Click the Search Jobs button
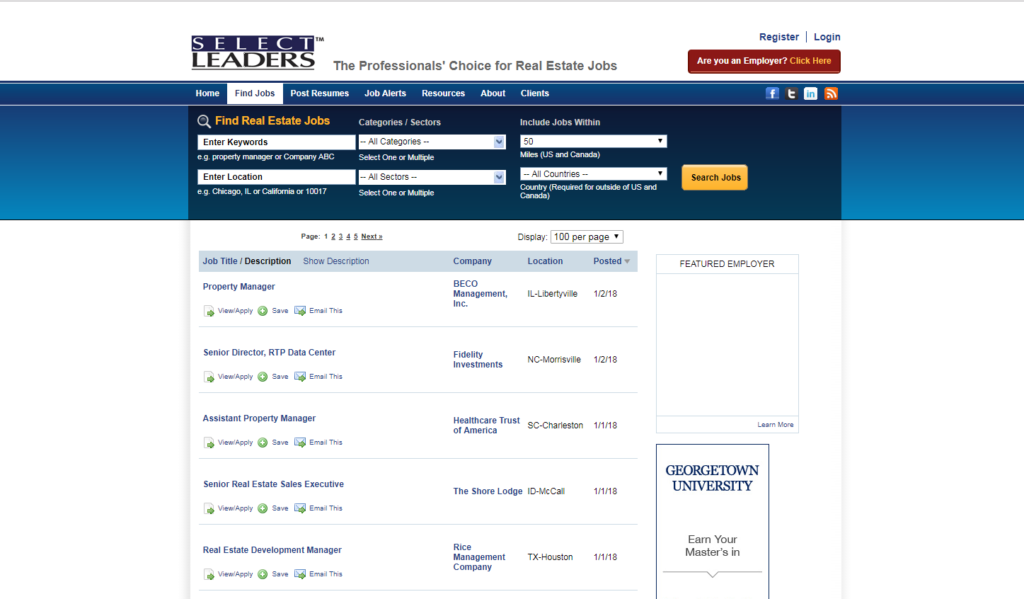Screen dimensions: 1024x599 tap(714, 178)
